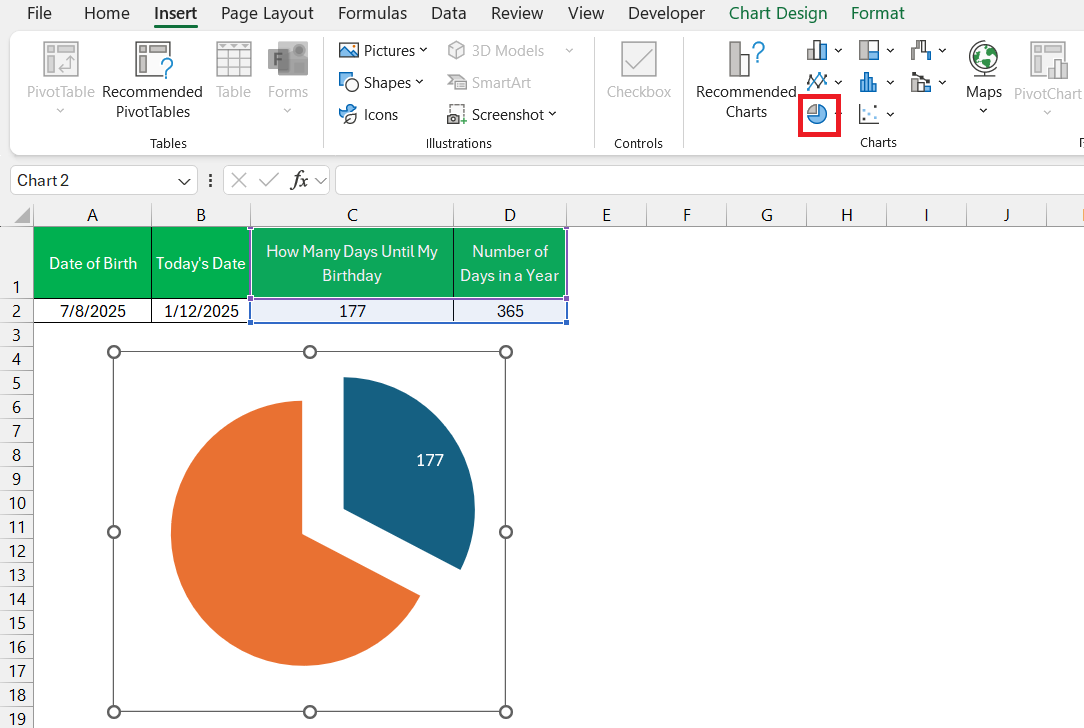Screen dimensions: 1084x728
Task: Insert Icons from Illustrations group
Action: point(368,114)
